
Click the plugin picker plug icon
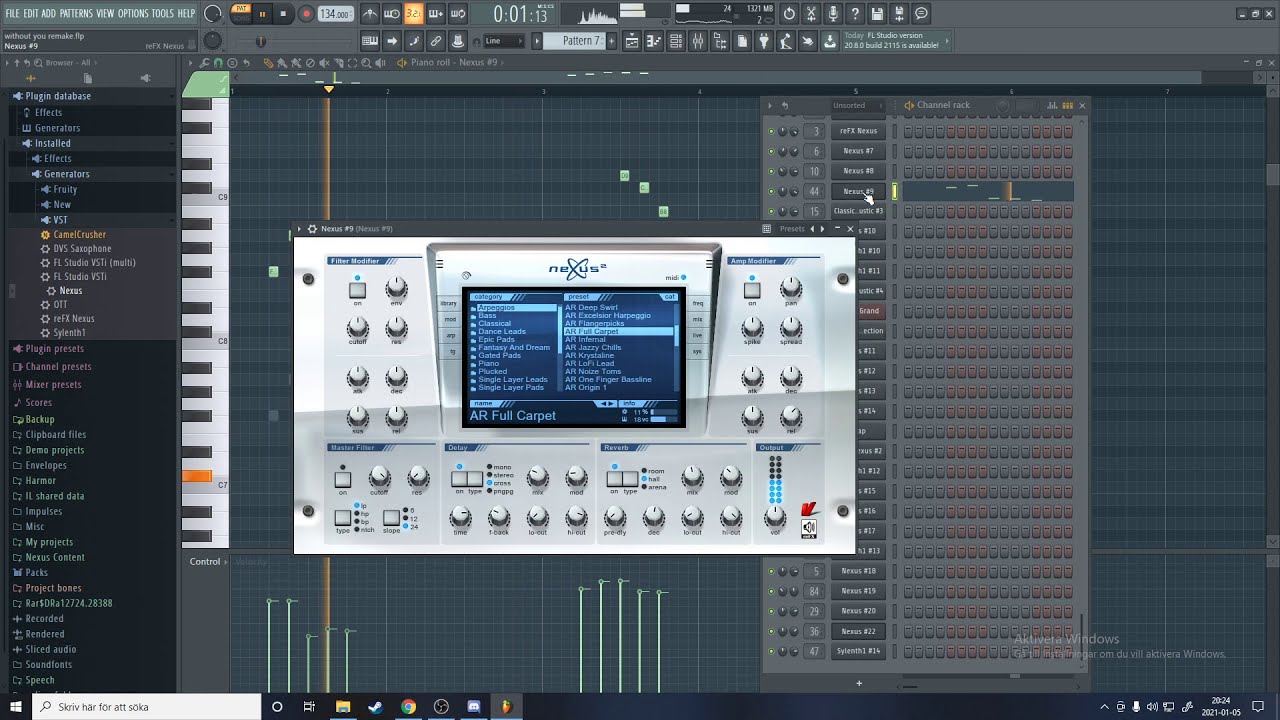click(x=764, y=41)
